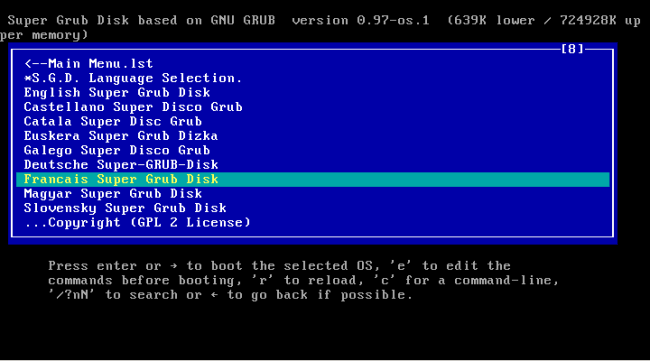The width and height of the screenshot is (650, 361).
Task: Pick 'Galego Super Disco Grub' entry
Action: tap(117, 150)
